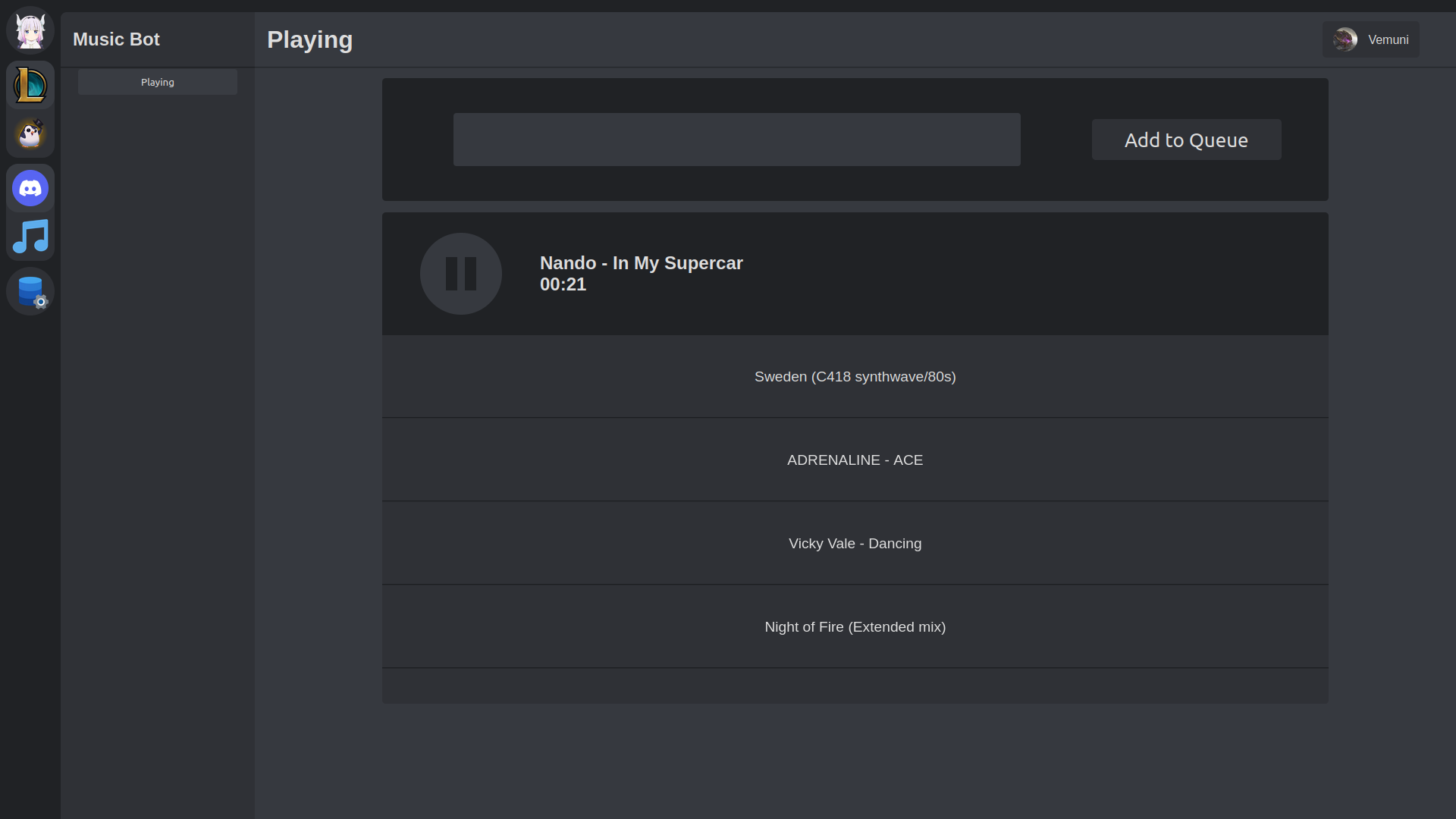The height and width of the screenshot is (819, 1456).
Task: Pause the currently playing song
Action: pos(461,274)
